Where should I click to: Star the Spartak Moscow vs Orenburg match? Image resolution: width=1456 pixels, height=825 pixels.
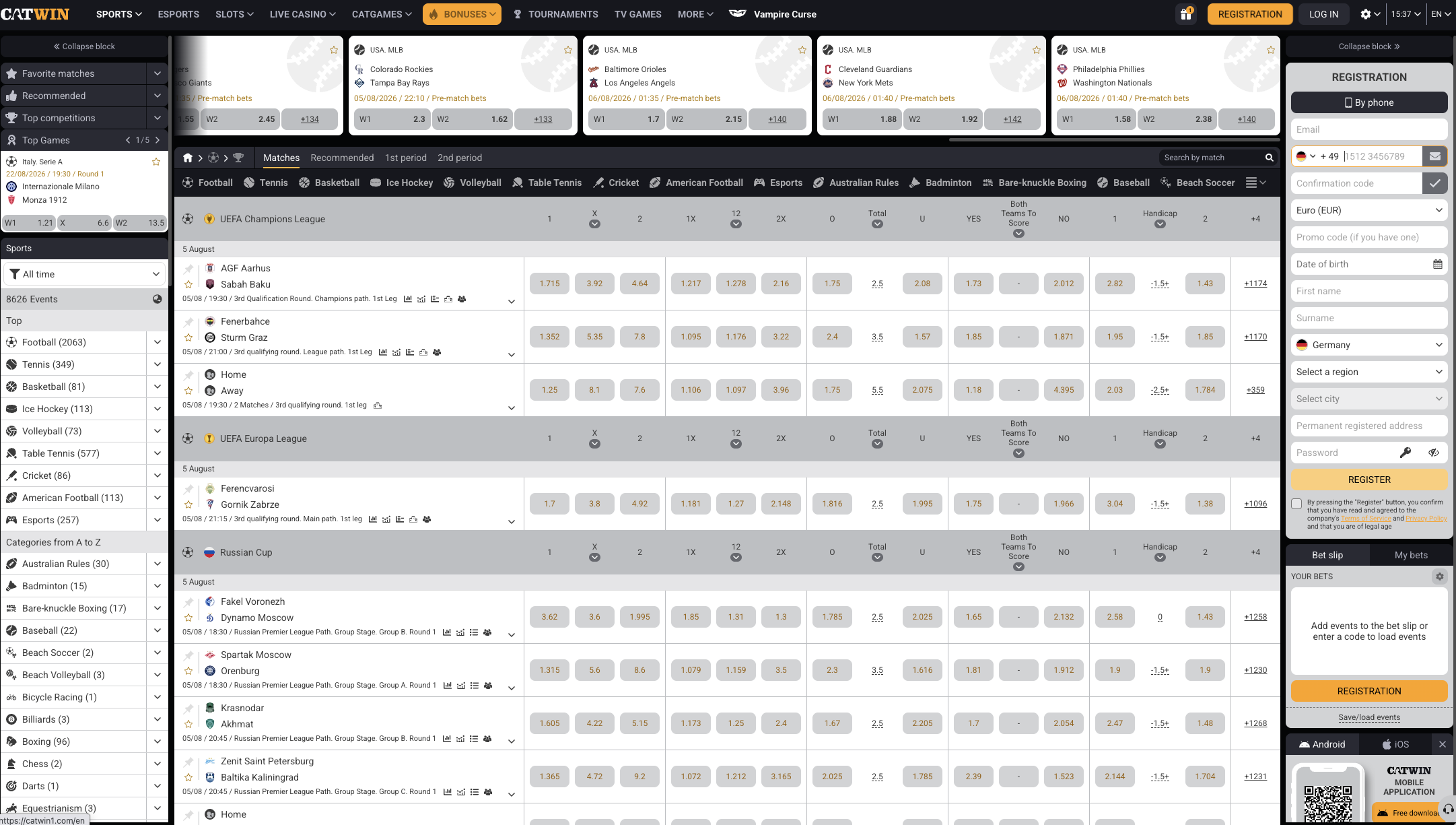click(x=188, y=671)
